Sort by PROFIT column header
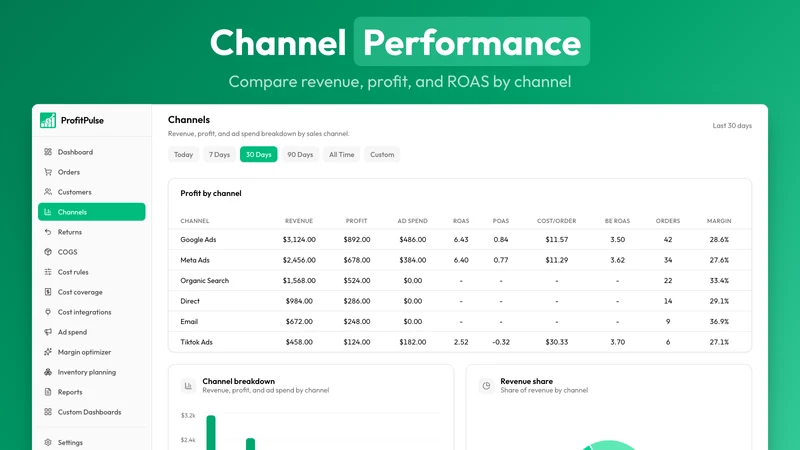 (357, 221)
